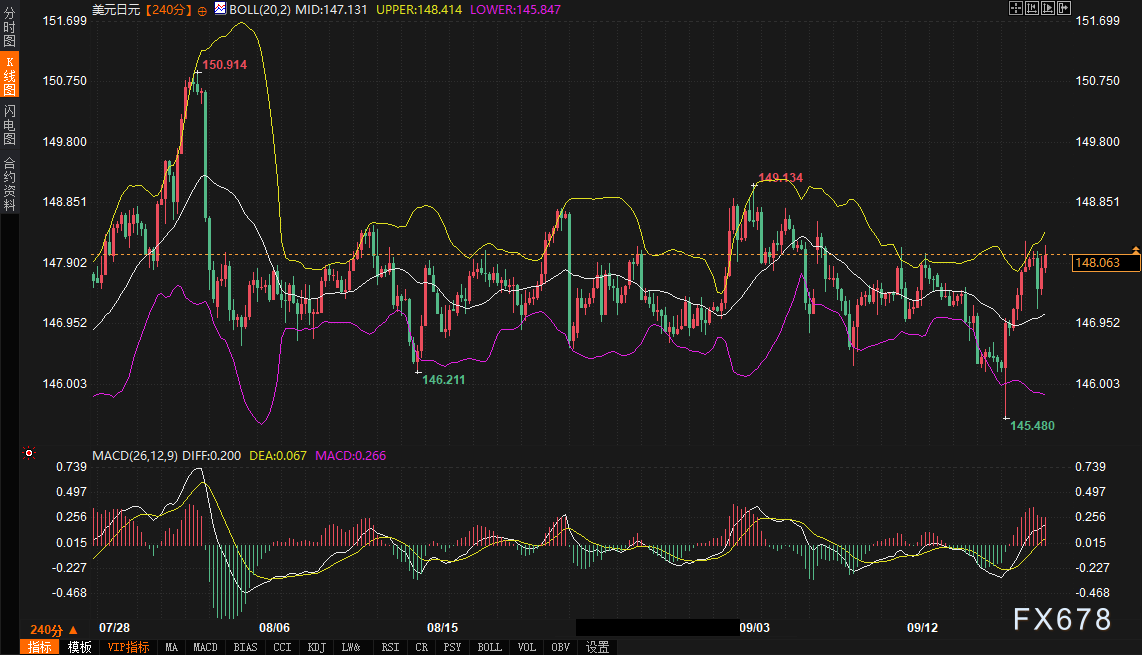Click the BOLL indicator chart icon
1142x655 pixels.
[x=222, y=9]
